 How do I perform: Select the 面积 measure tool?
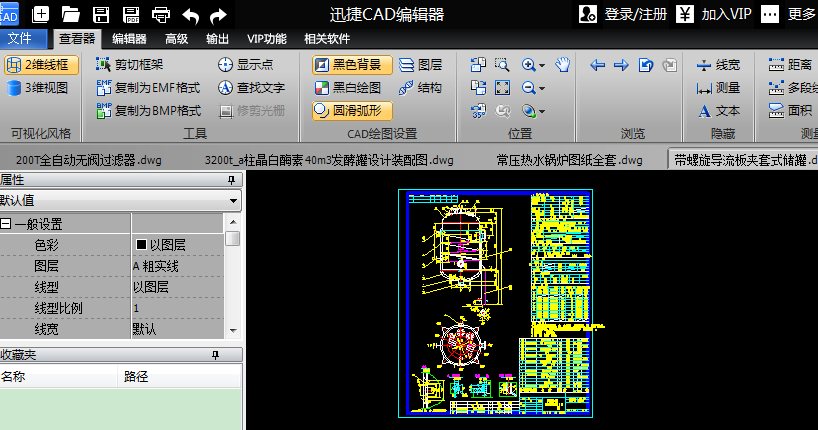point(790,111)
